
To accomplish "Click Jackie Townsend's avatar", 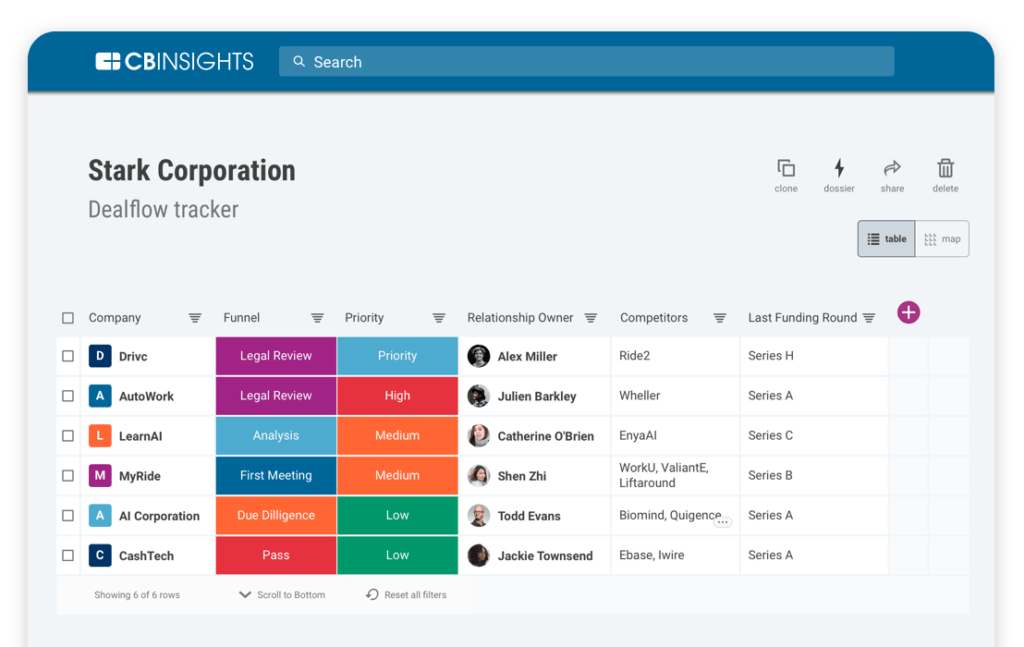I will (x=479, y=555).
